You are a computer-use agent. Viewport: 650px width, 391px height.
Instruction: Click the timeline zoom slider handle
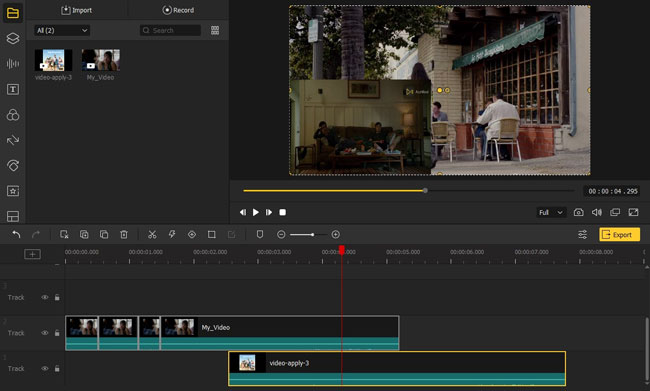click(313, 235)
